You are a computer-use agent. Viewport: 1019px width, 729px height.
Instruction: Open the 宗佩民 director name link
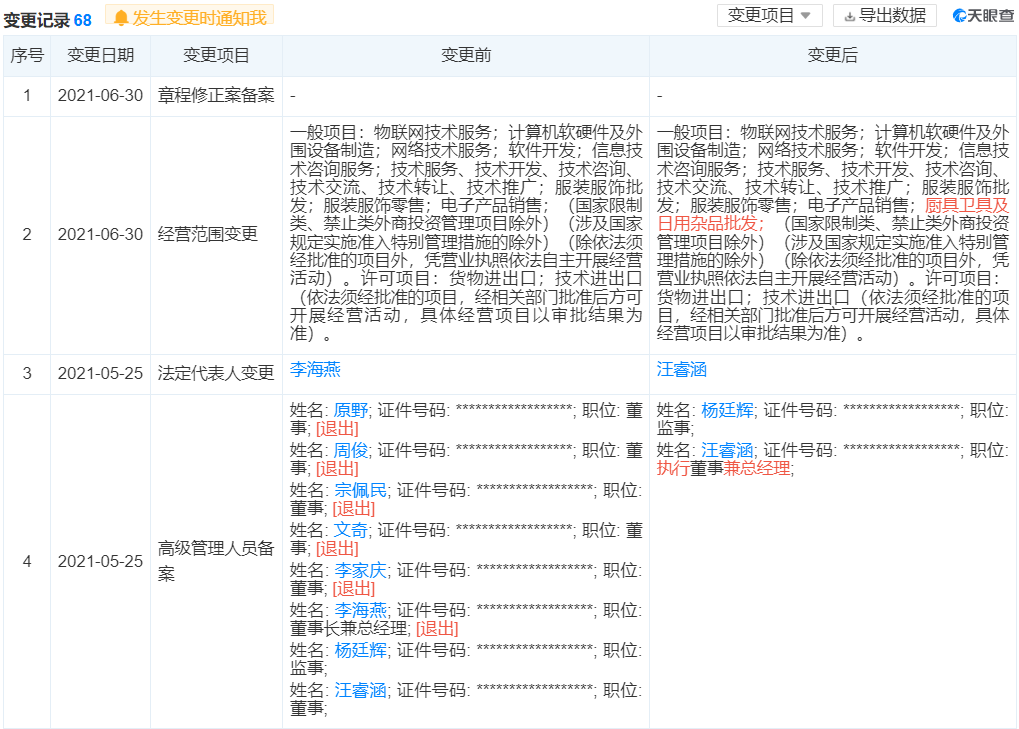(361, 491)
